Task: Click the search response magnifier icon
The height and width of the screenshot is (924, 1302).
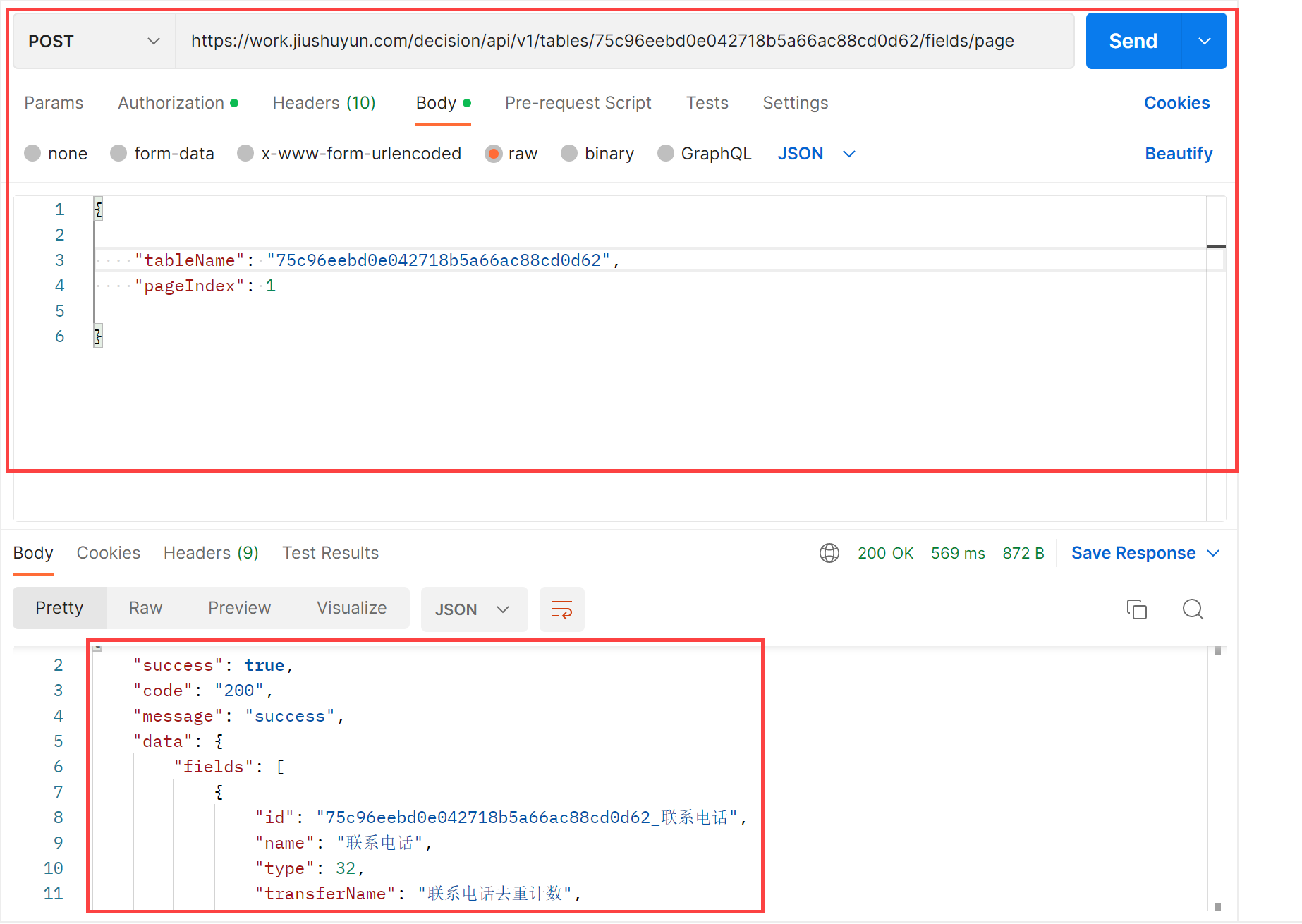Action: pos(1193,609)
